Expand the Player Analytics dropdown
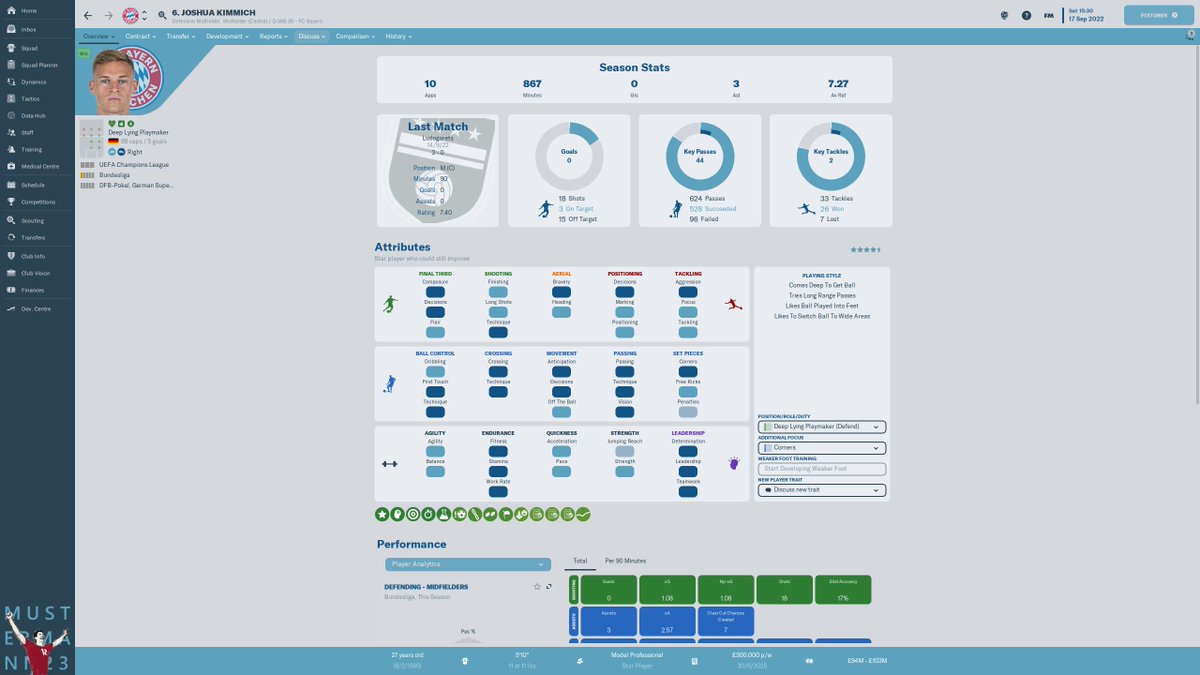The image size is (1200, 675). coord(467,564)
